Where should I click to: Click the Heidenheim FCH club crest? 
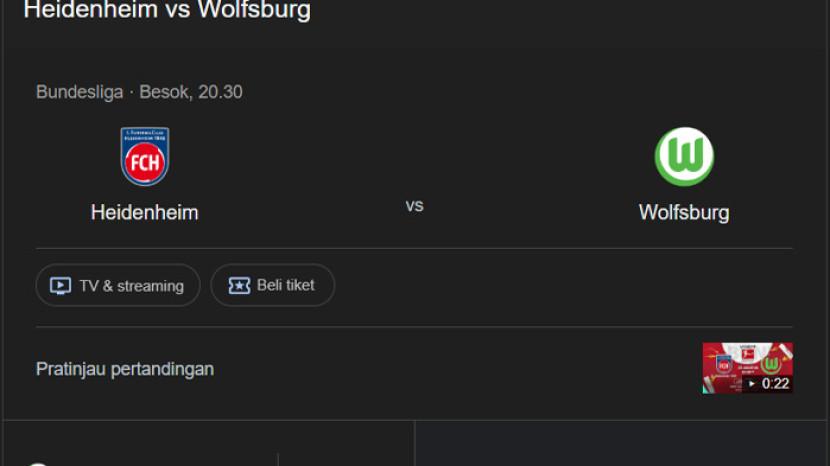pyautogui.click(x=145, y=157)
